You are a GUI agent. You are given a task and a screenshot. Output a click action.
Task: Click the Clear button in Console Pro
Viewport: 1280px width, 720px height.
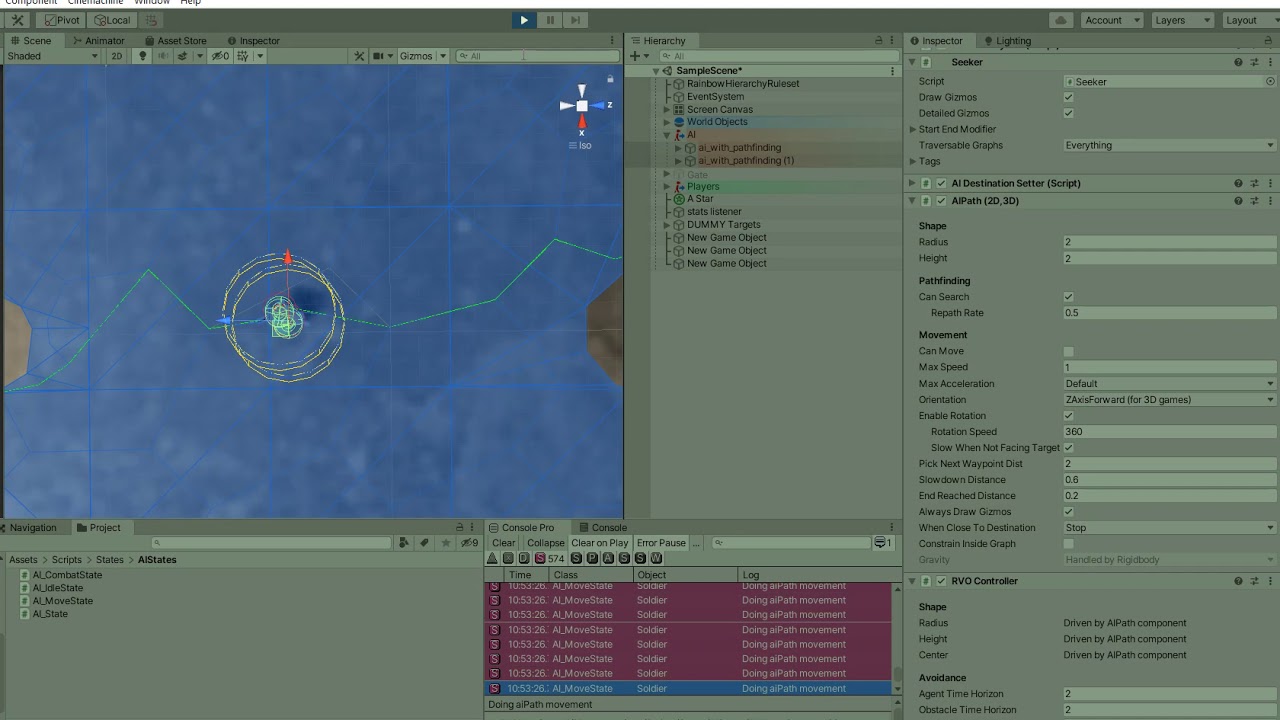[504, 543]
